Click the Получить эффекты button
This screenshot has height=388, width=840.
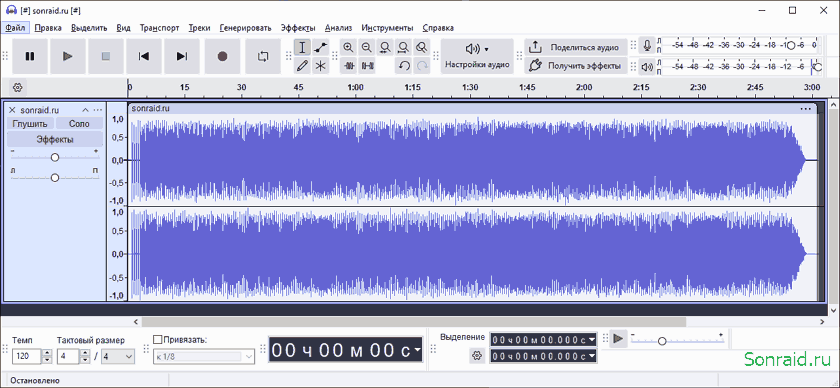[575, 66]
